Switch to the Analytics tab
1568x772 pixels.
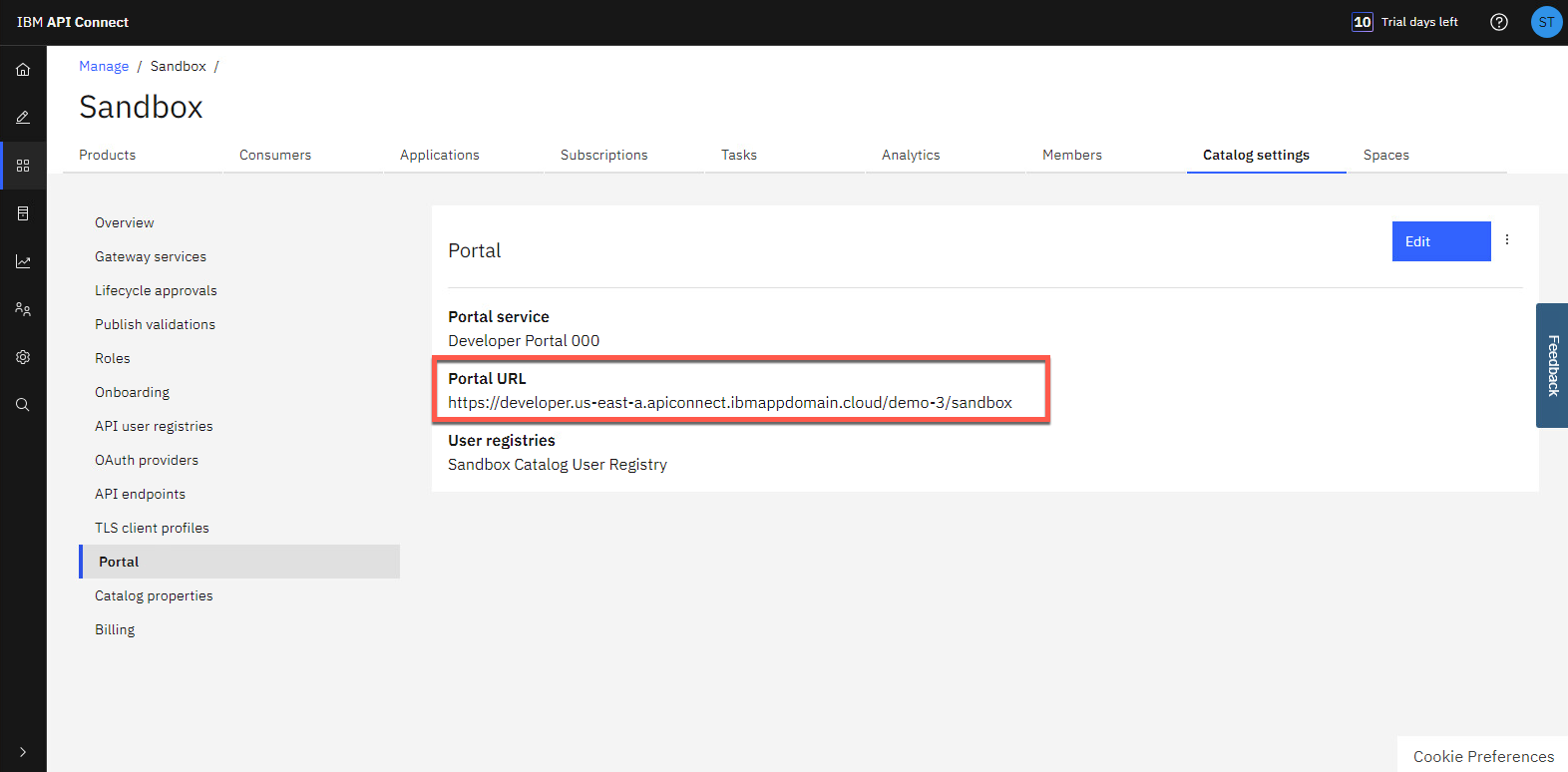[911, 155]
